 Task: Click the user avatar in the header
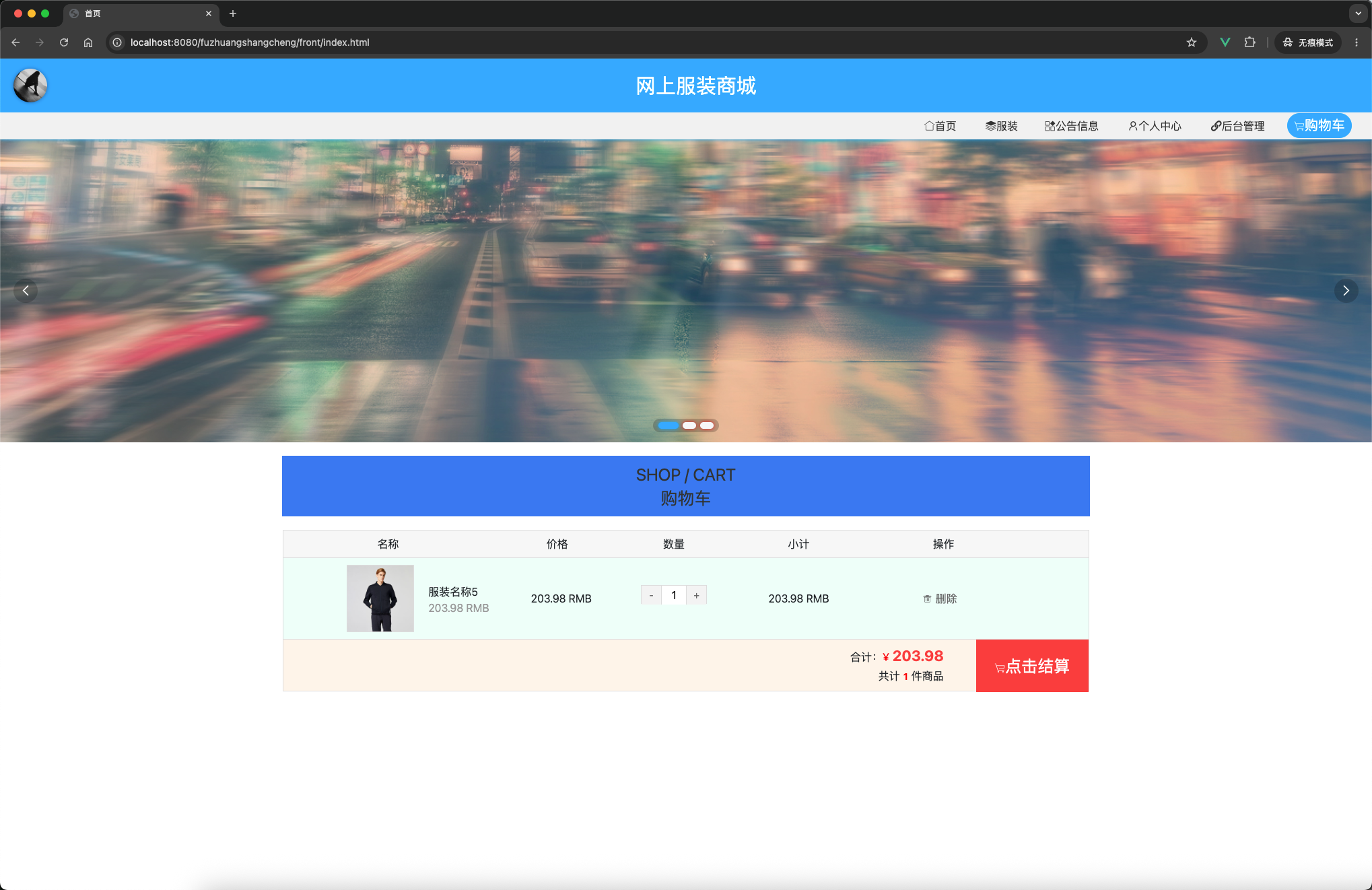pyautogui.click(x=30, y=85)
